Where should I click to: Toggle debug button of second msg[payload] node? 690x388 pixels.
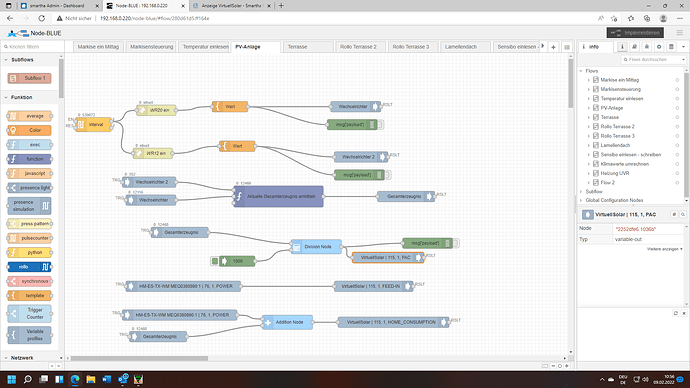(x=388, y=175)
